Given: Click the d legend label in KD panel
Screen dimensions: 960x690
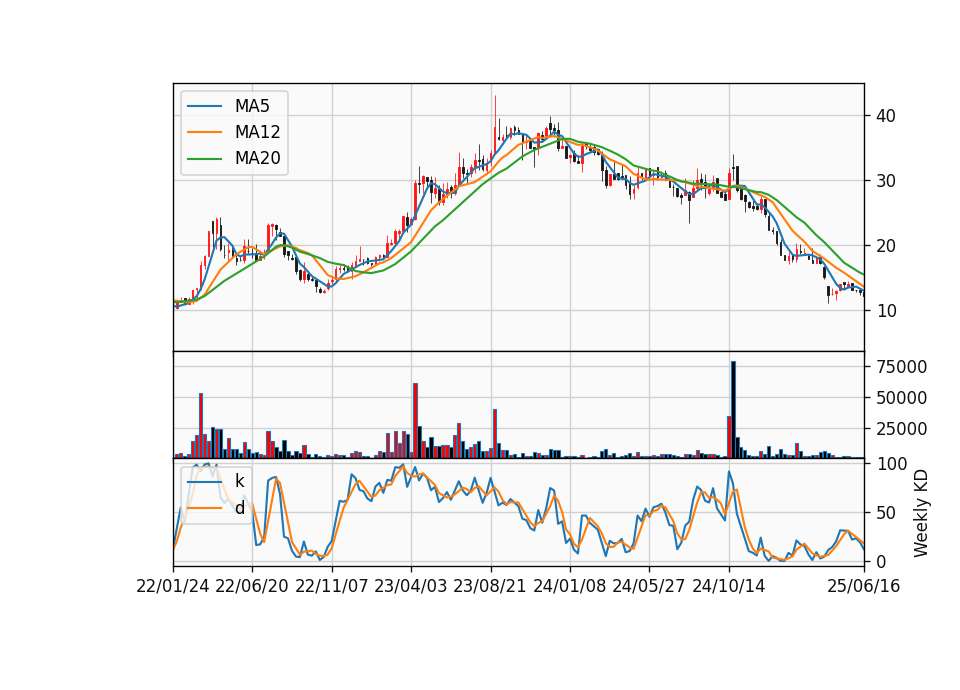Looking at the screenshot, I should pos(240,508).
